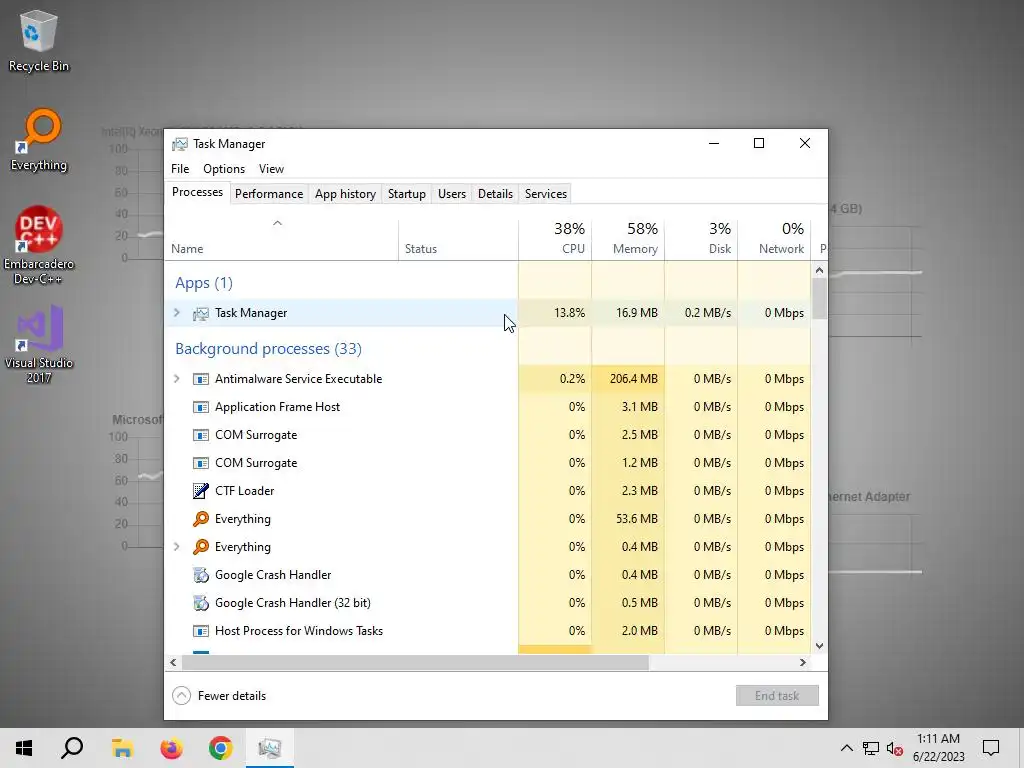This screenshot has width=1024, height=768.
Task: Click the Everything icon using 53.6 MB
Action: point(200,519)
